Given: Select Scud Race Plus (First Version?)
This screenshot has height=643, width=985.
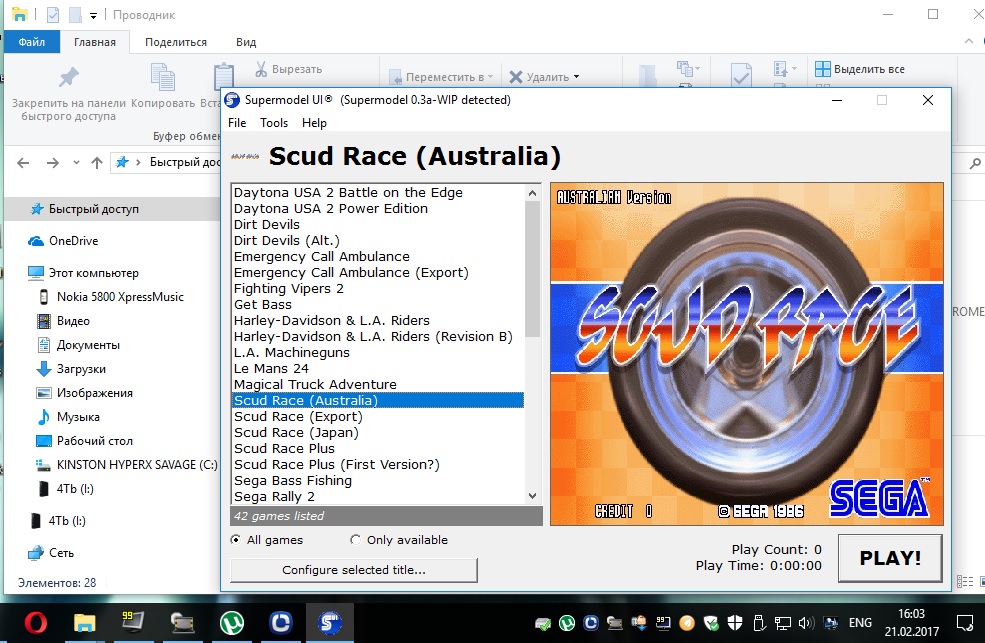Looking at the screenshot, I should pyautogui.click(x=378, y=465).
